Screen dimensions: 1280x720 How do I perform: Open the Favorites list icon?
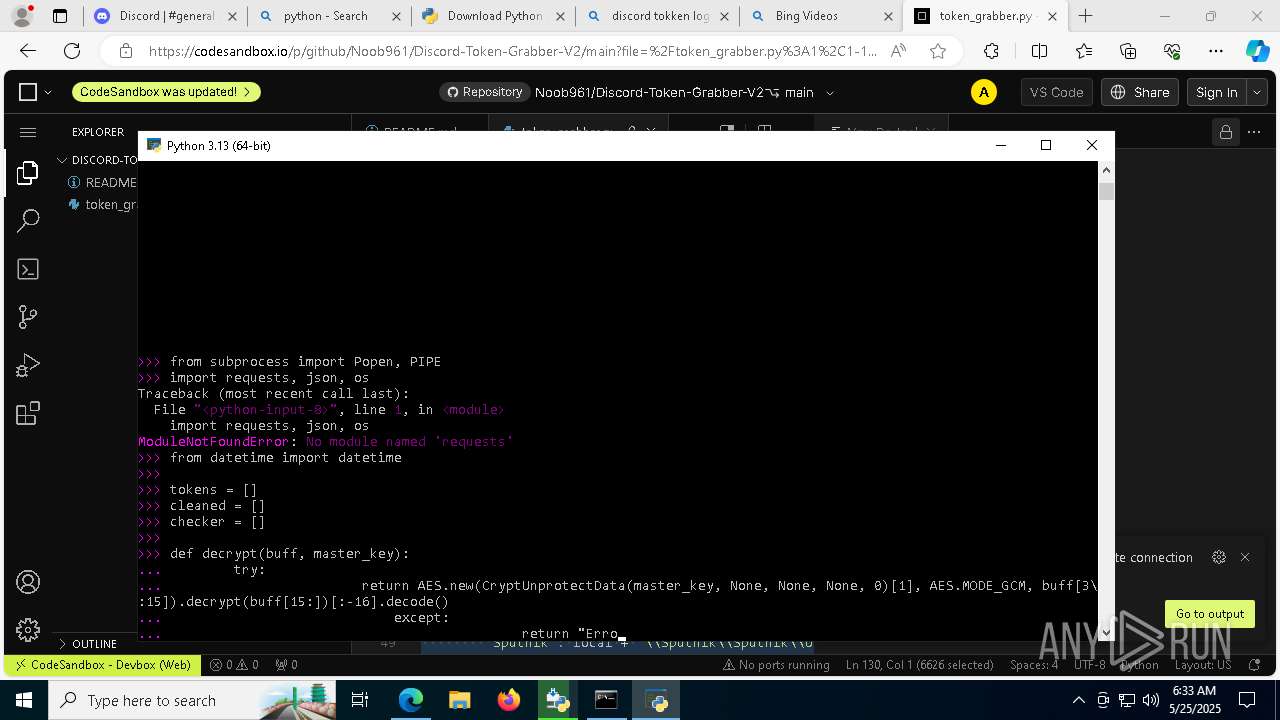click(1084, 51)
